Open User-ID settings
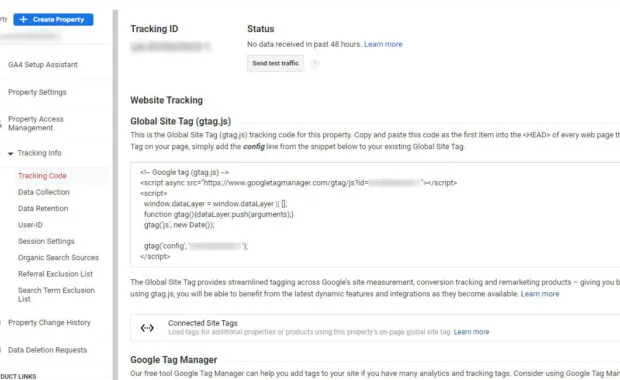Viewport: 620px width, 380px height. pos(30,225)
